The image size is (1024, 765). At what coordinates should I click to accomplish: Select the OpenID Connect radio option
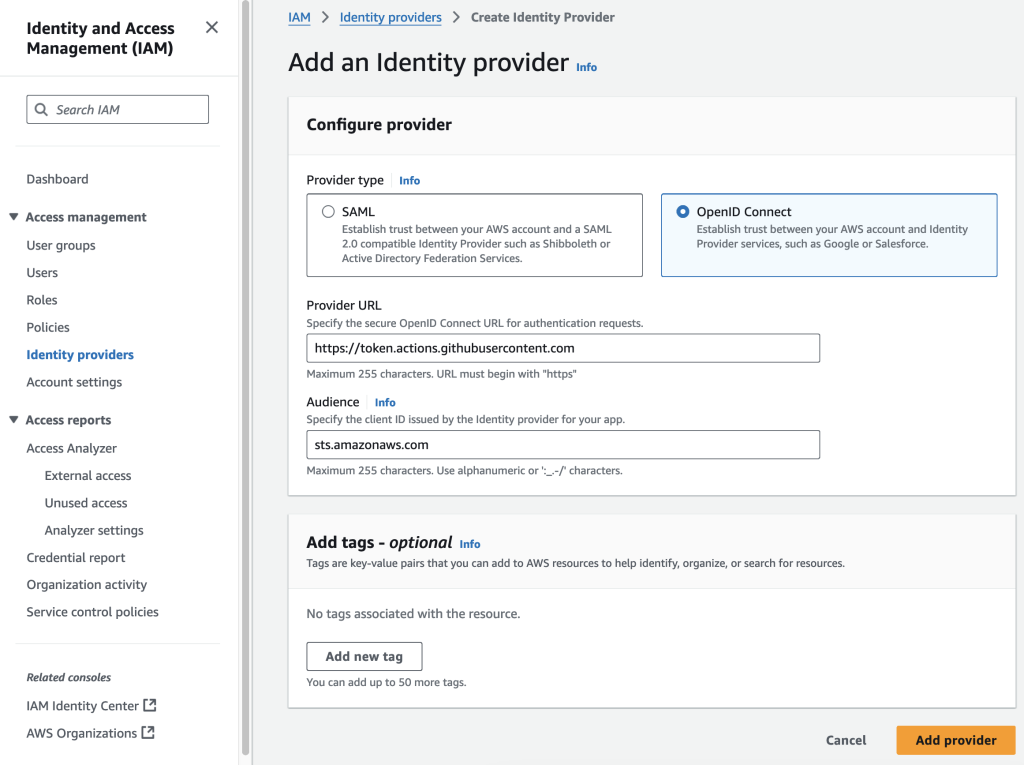pos(683,212)
